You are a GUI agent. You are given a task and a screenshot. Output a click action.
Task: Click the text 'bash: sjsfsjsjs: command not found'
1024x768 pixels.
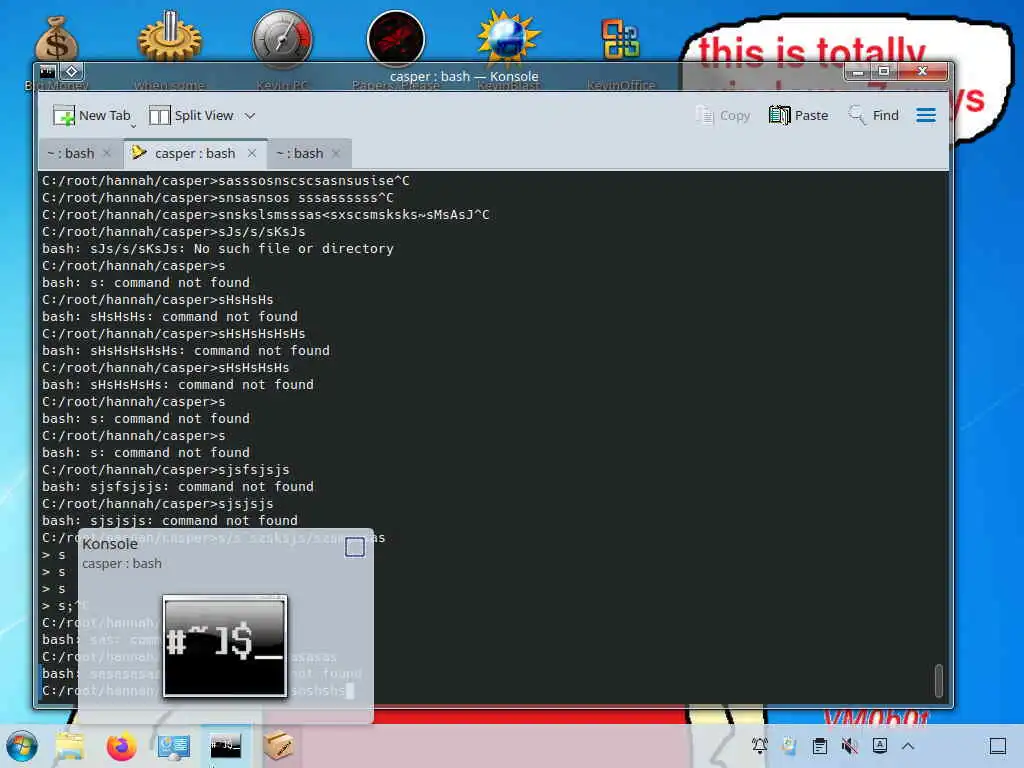(178, 487)
